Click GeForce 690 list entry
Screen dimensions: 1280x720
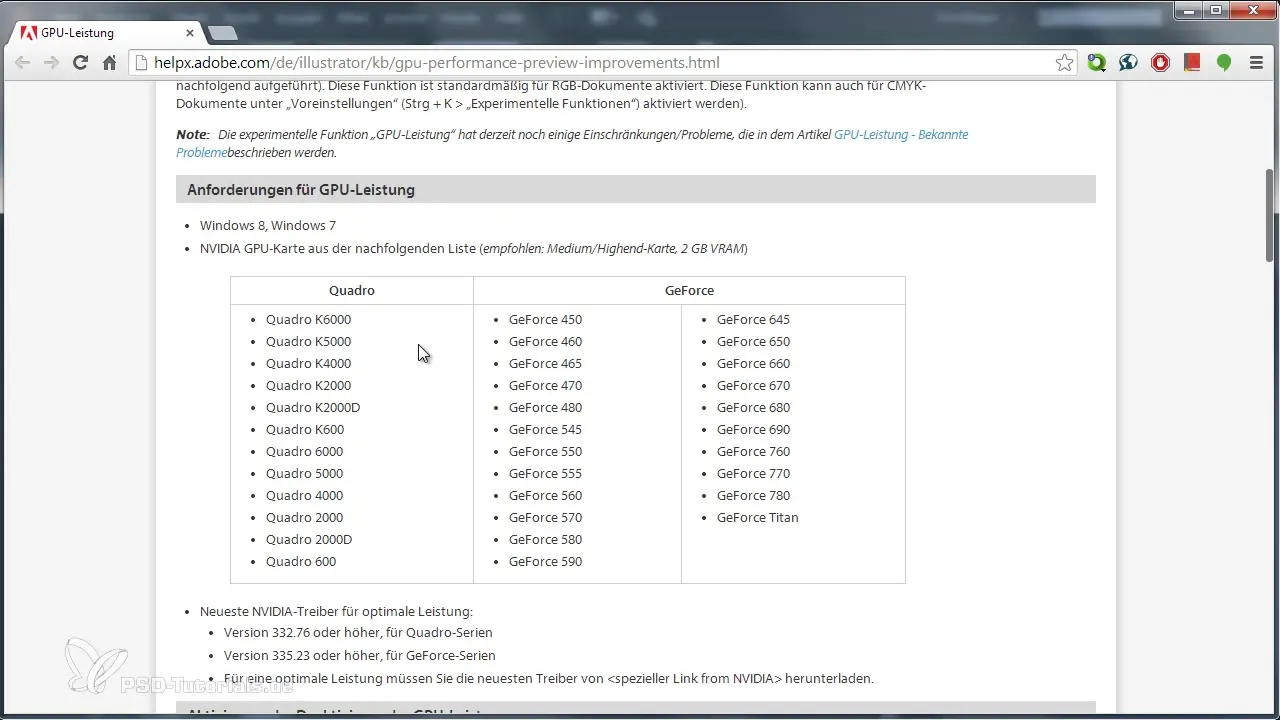[753, 430]
